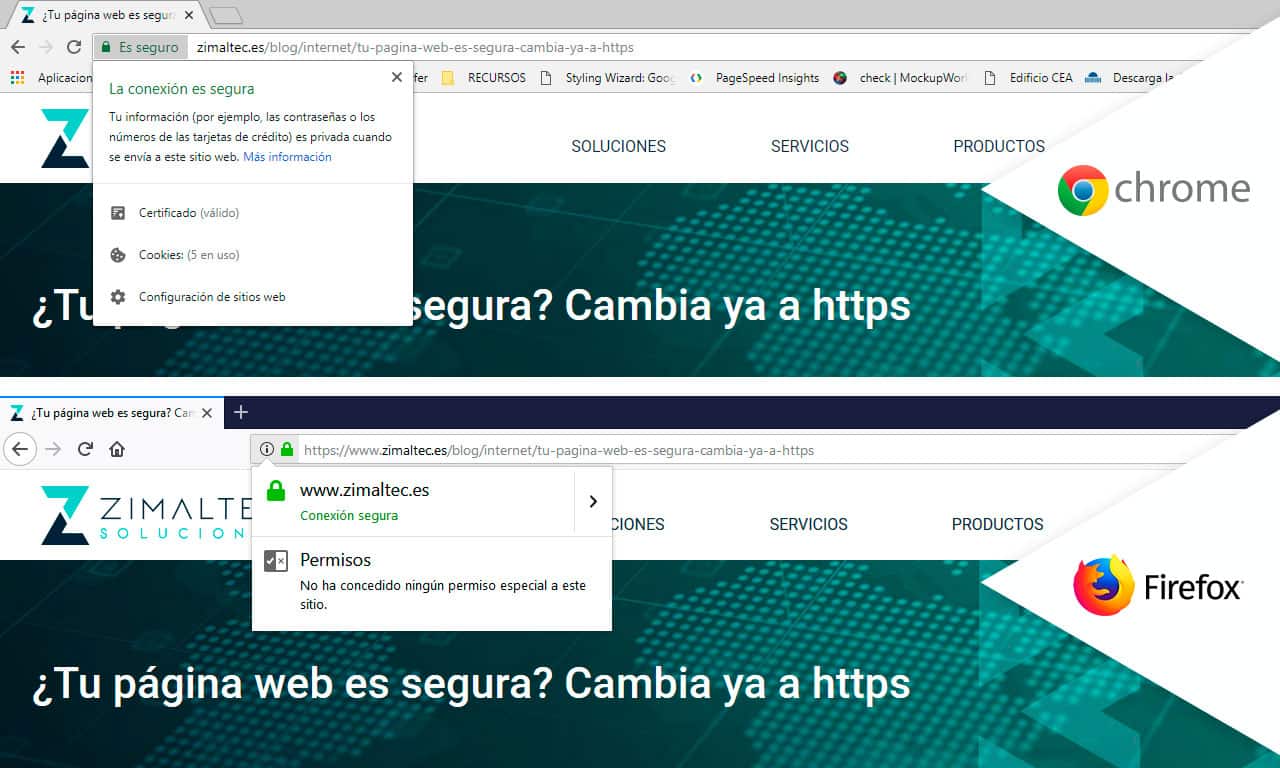Click the Firefox home button

pos(117,450)
